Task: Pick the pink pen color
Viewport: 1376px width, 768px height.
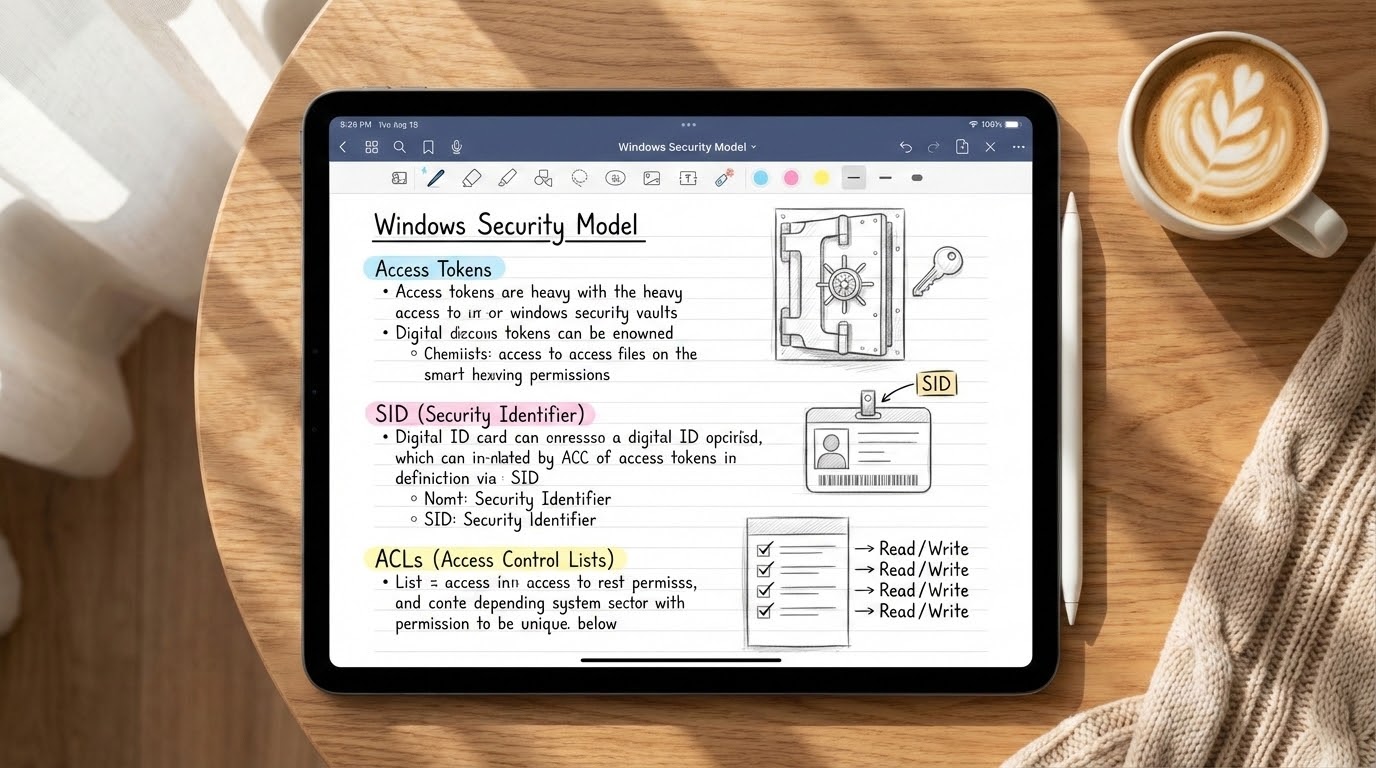Action: coord(791,178)
